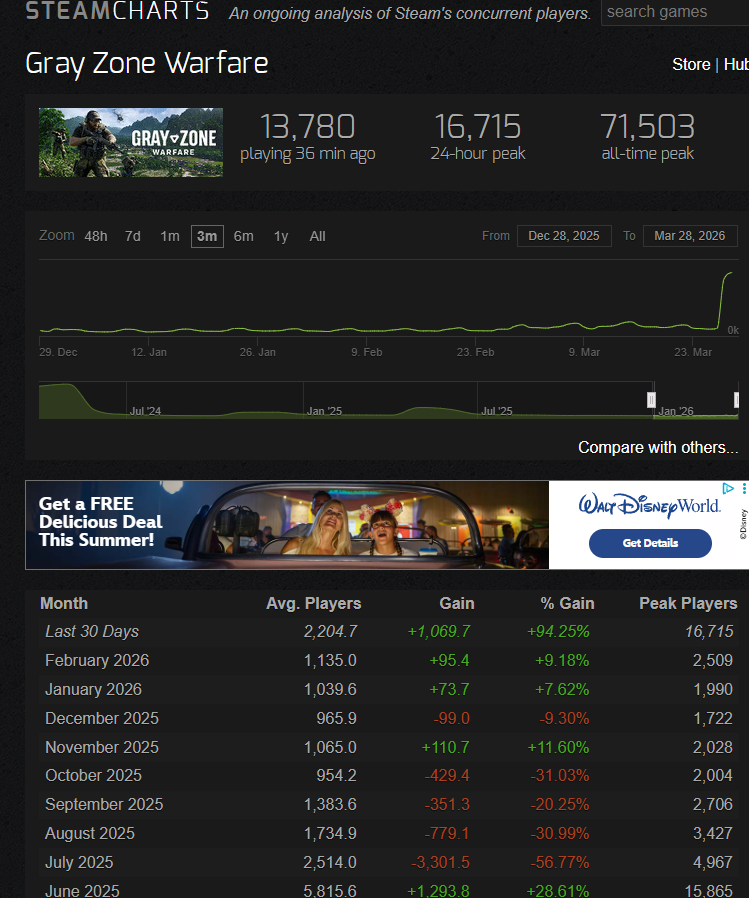The height and width of the screenshot is (898, 749).
Task: Select the September 2025 row label
Action: click(104, 805)
